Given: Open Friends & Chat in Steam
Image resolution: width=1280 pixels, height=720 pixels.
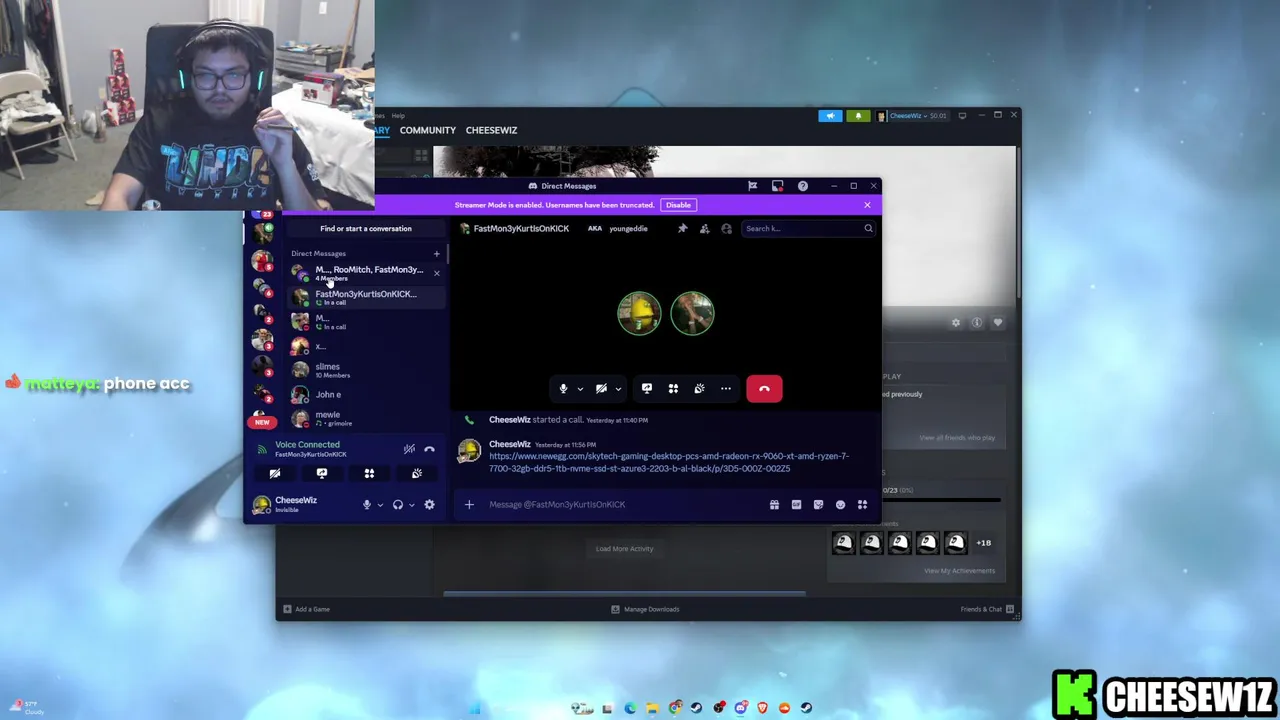Looking at the screenshot, I should coord(987,609).
